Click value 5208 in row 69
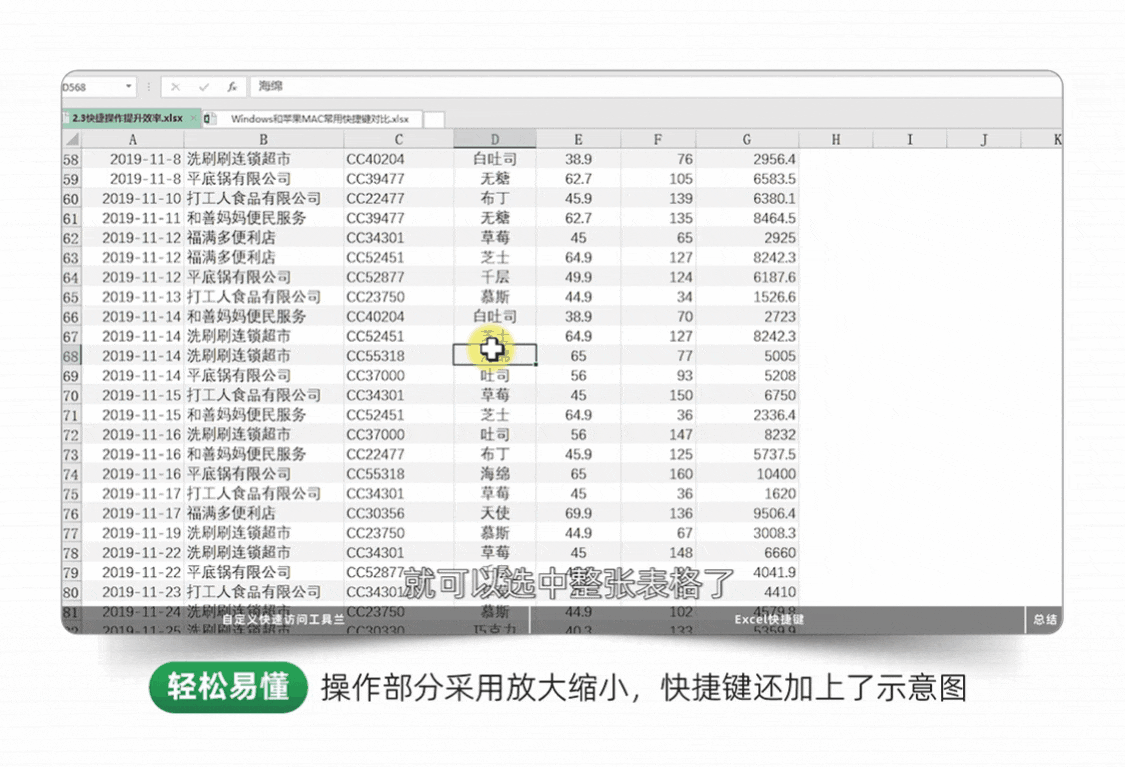 coord(780,375)
